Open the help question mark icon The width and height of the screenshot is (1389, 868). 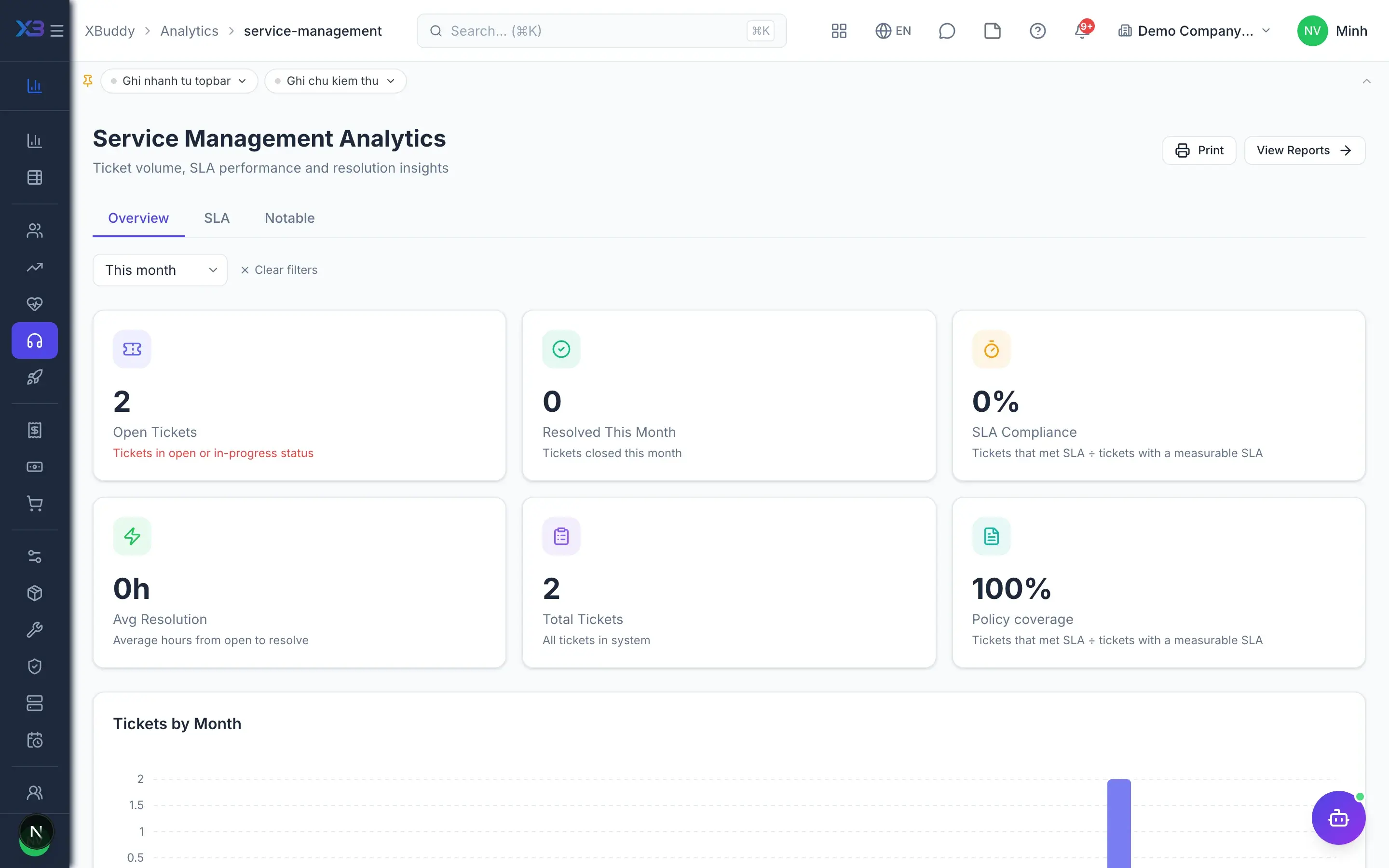[1037, 31]
